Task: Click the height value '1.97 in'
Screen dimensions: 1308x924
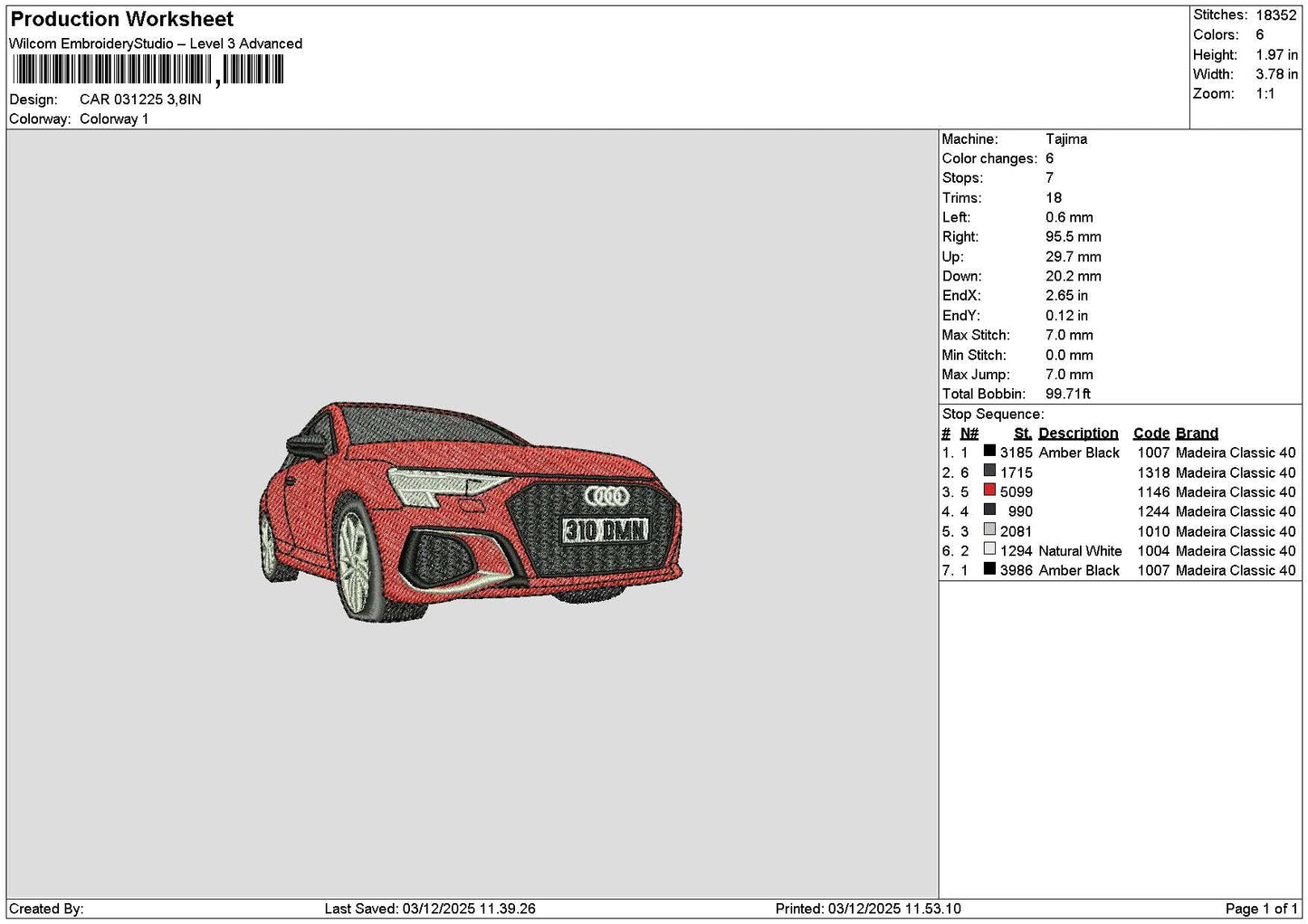Action: pyautogui.click(x=1276, y=55)
